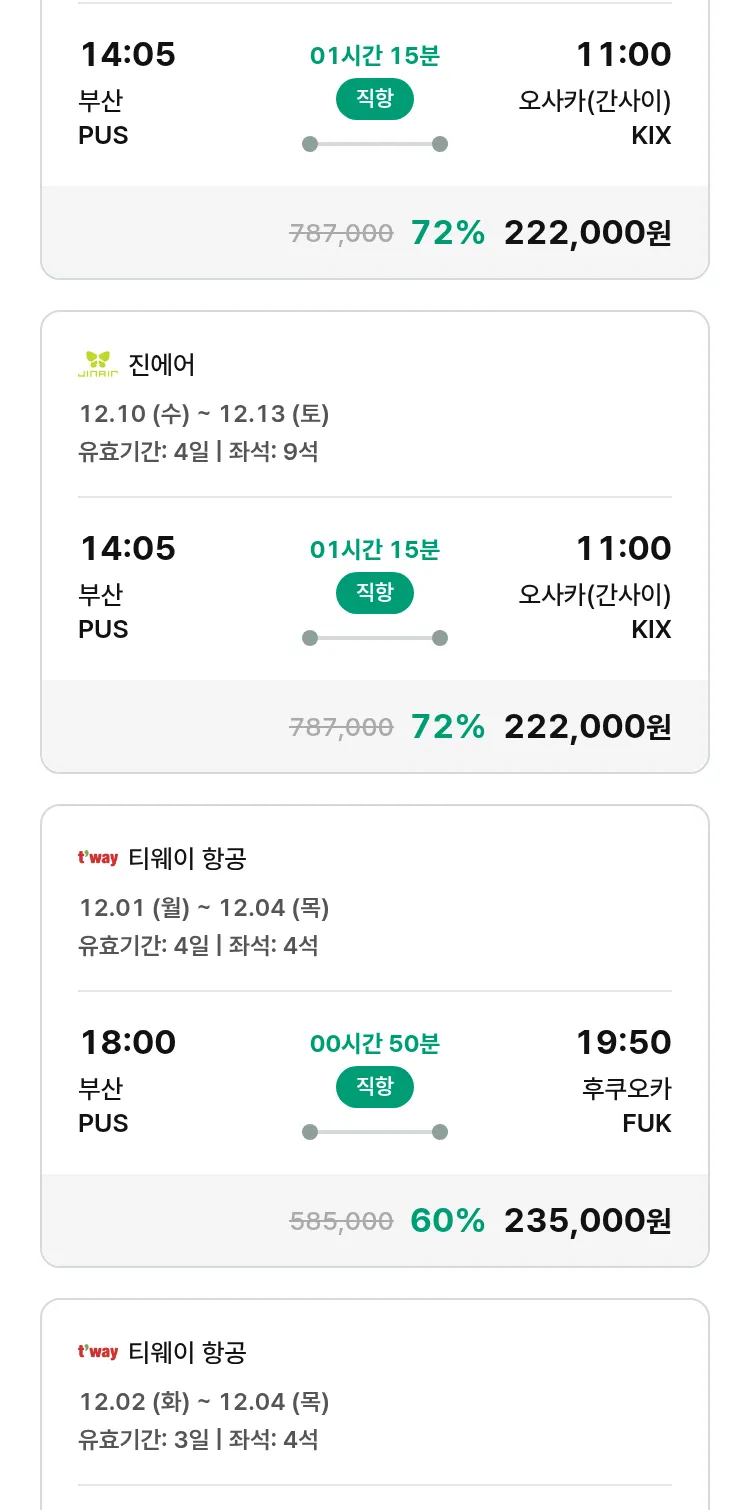The height and width of the screenshot is (1510, 750).
Task: Click t'way logo on the 12.02 card
Action: point(98,1352)
